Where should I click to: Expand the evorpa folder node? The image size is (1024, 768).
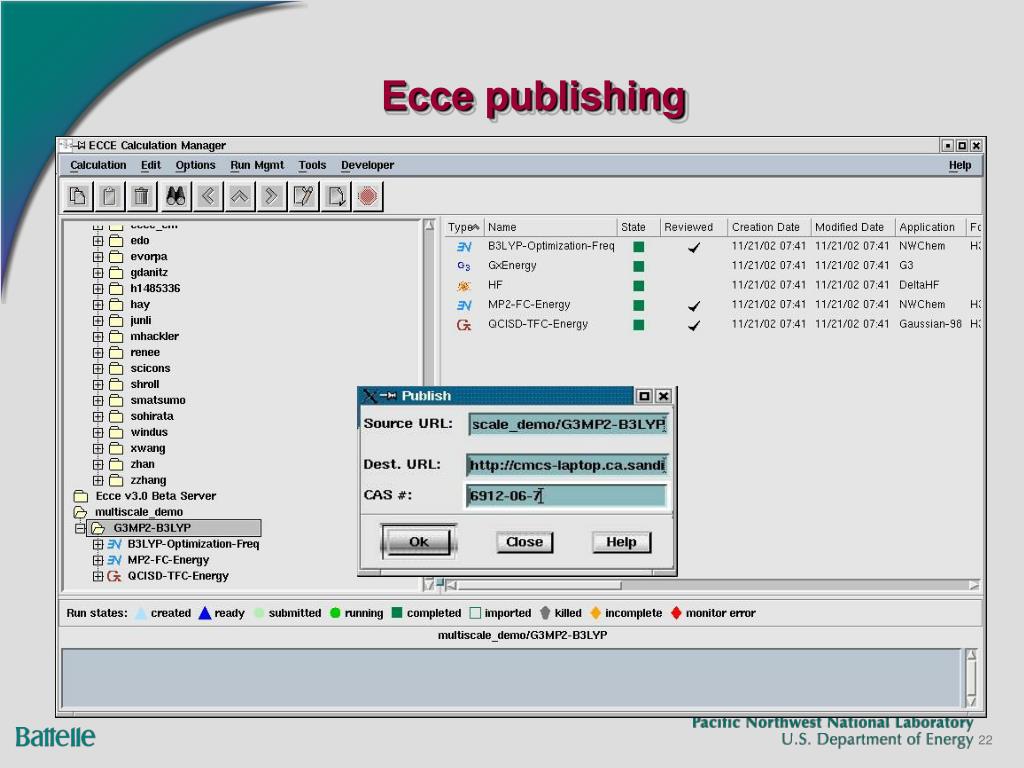98,257
